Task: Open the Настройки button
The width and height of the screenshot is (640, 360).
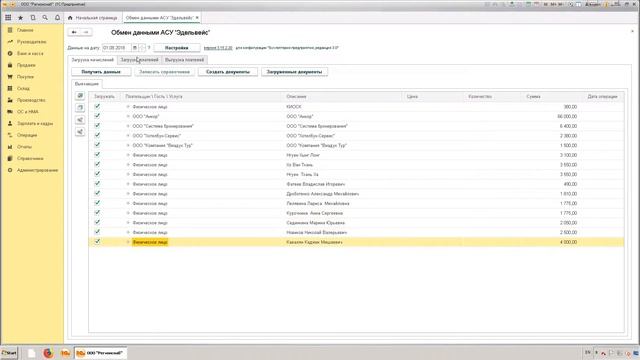Action: click(177, 48)
